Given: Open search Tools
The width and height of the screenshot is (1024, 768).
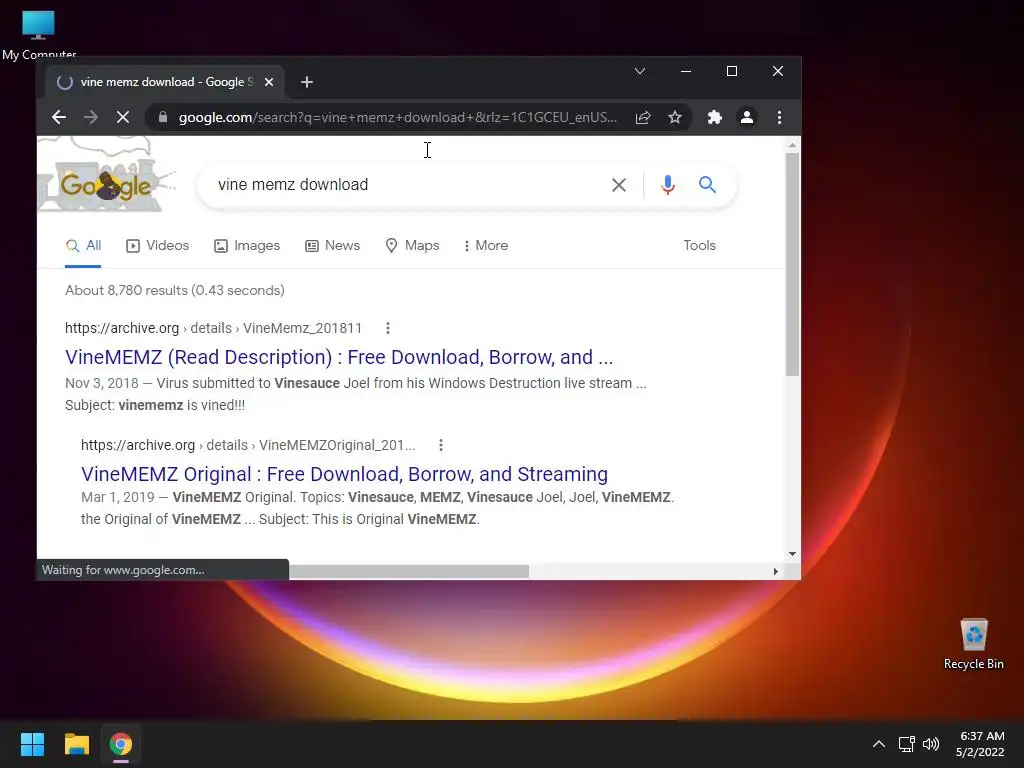Looking at the screenshot, I should tap(699, 246).
